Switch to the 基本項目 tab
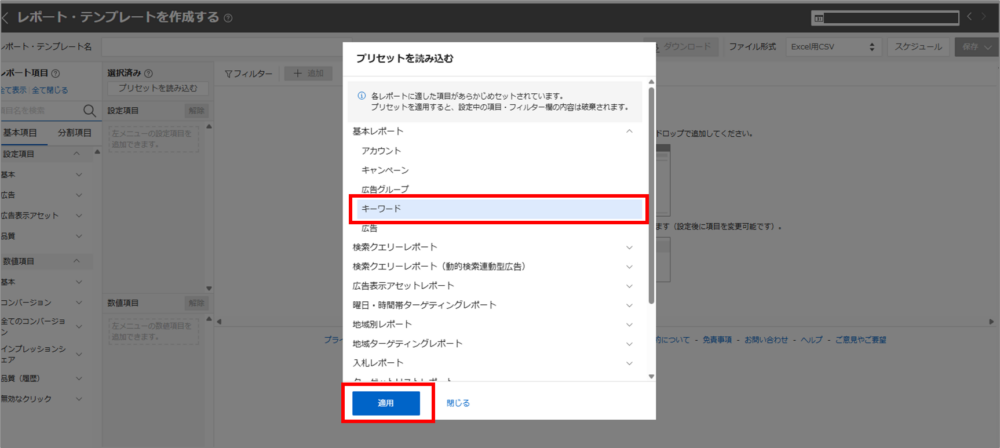 pos(20,133)
